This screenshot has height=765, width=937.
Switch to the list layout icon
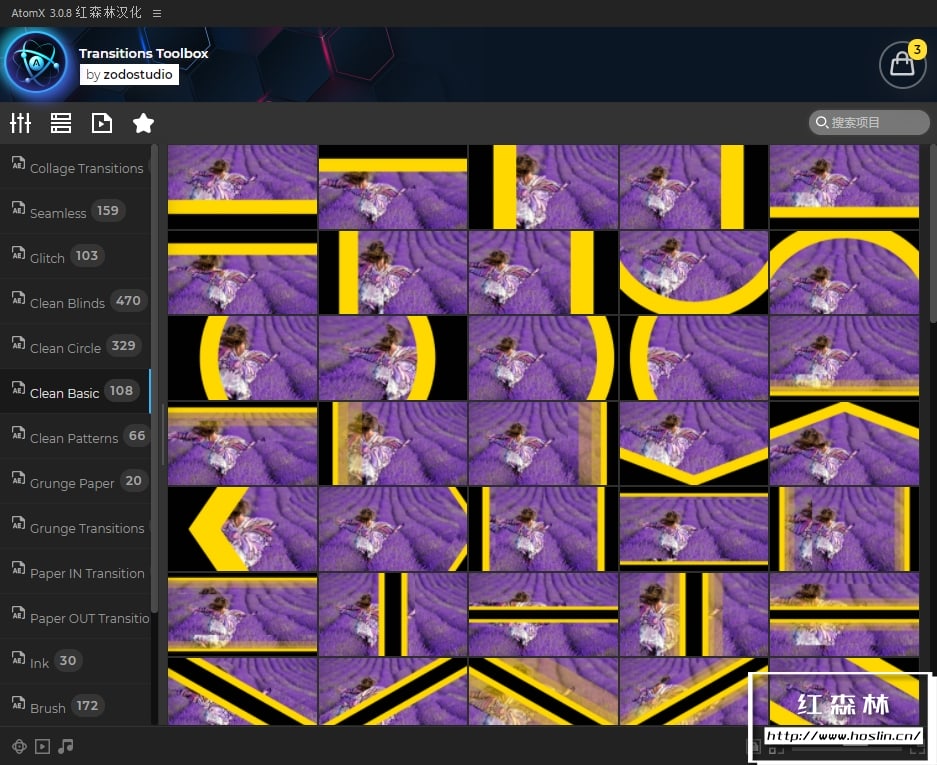tap(61, 123)
